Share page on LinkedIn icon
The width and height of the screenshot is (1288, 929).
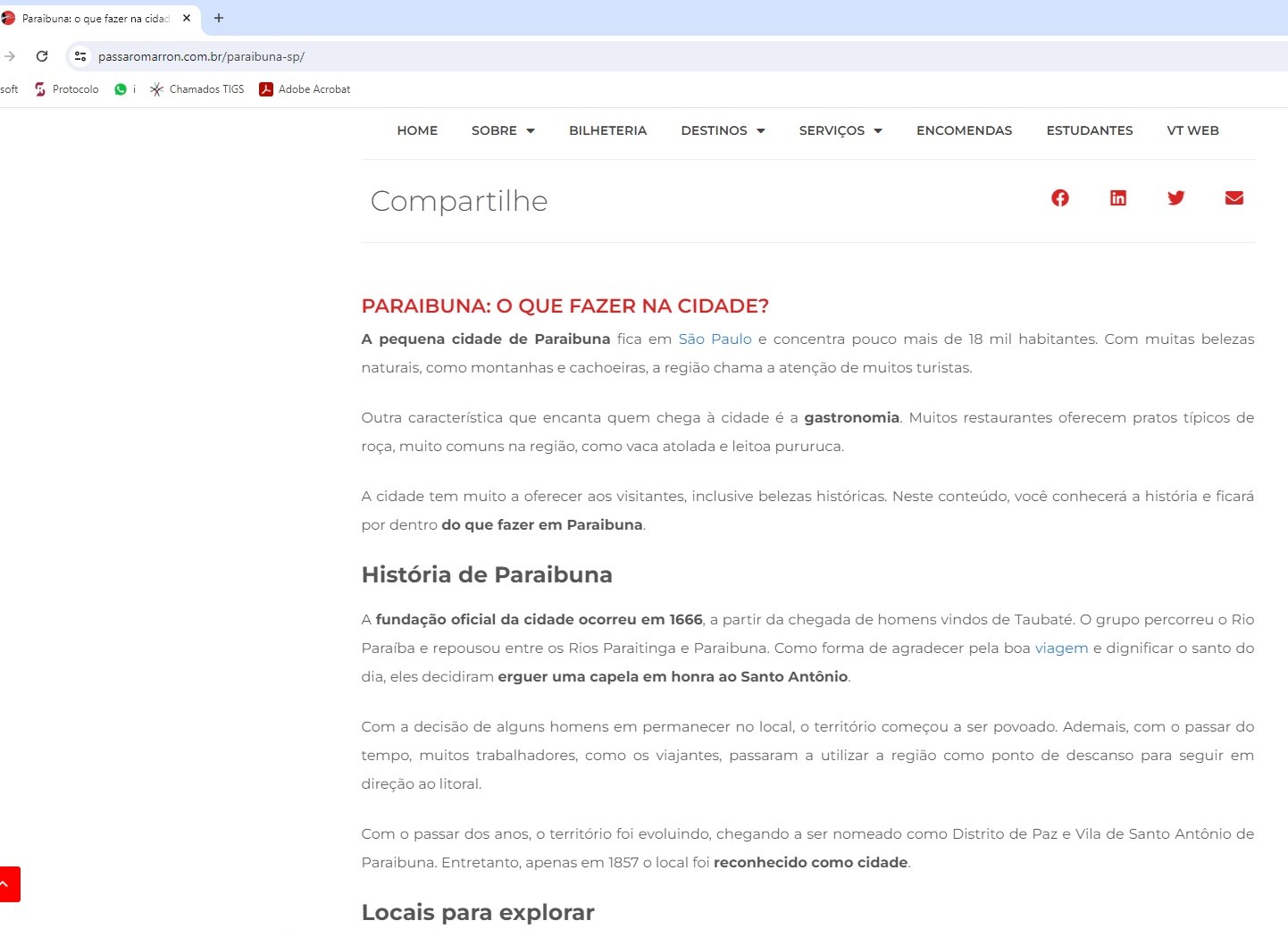[x=1117, y=198]
